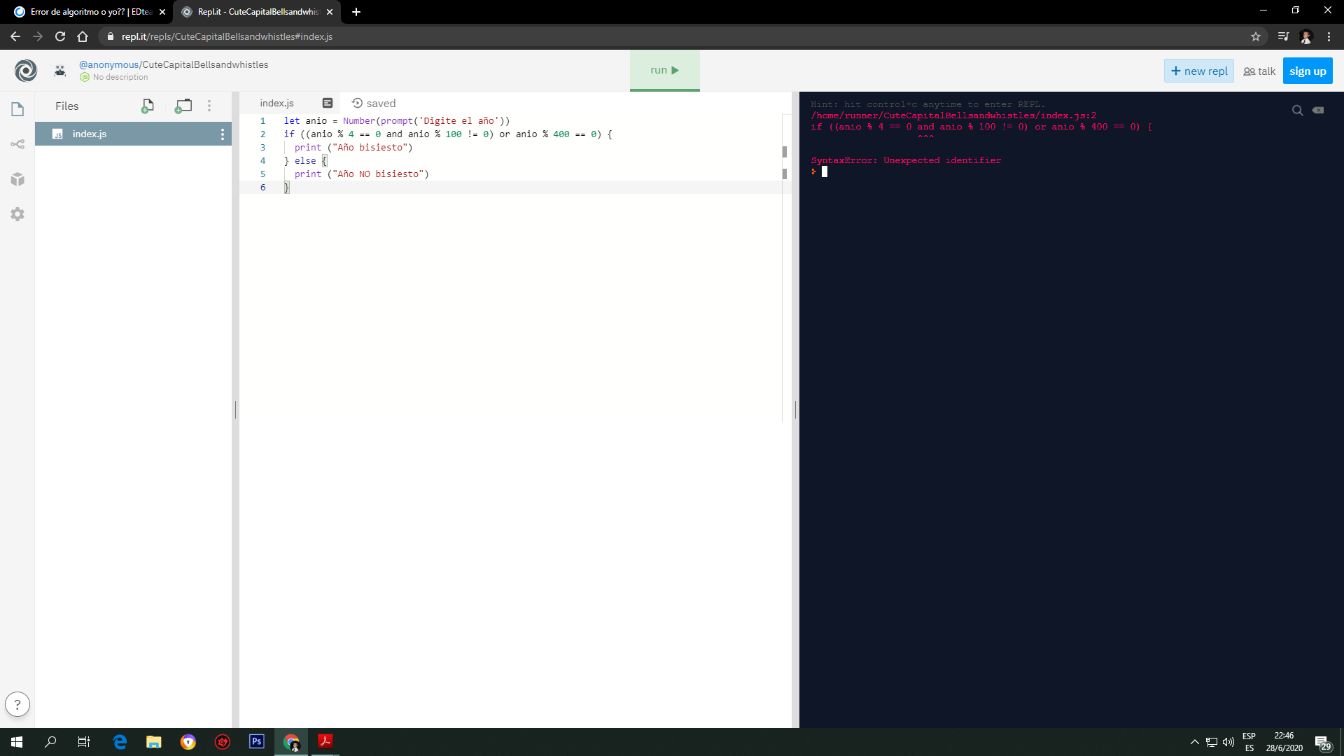Open the talk link
Viewport: 1344px width, 756px height.
[1260, 71]
